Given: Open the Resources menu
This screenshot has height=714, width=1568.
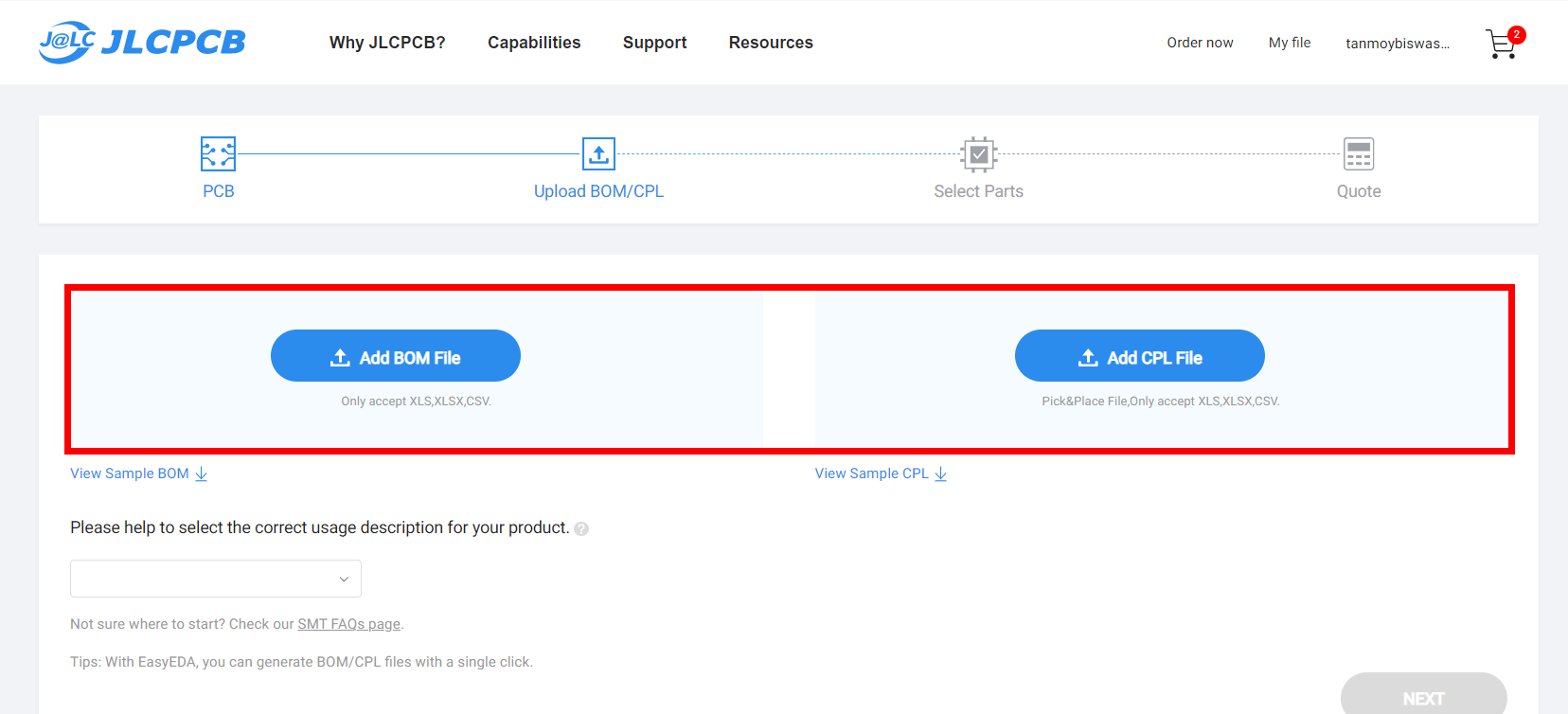Looking at the screenshot, I should coord(771,43).
